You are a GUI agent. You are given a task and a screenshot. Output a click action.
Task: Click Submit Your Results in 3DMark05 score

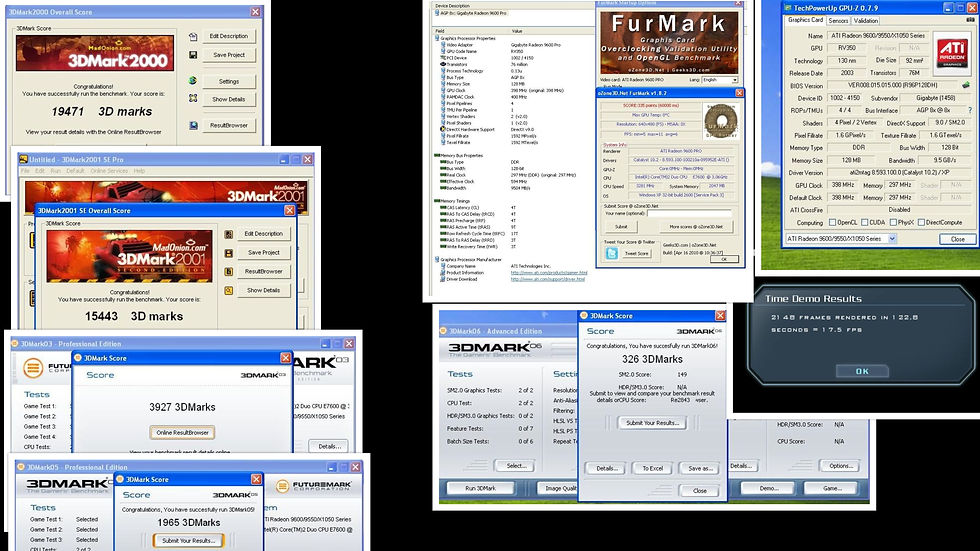pyautogui.click(x=188, y=540)
